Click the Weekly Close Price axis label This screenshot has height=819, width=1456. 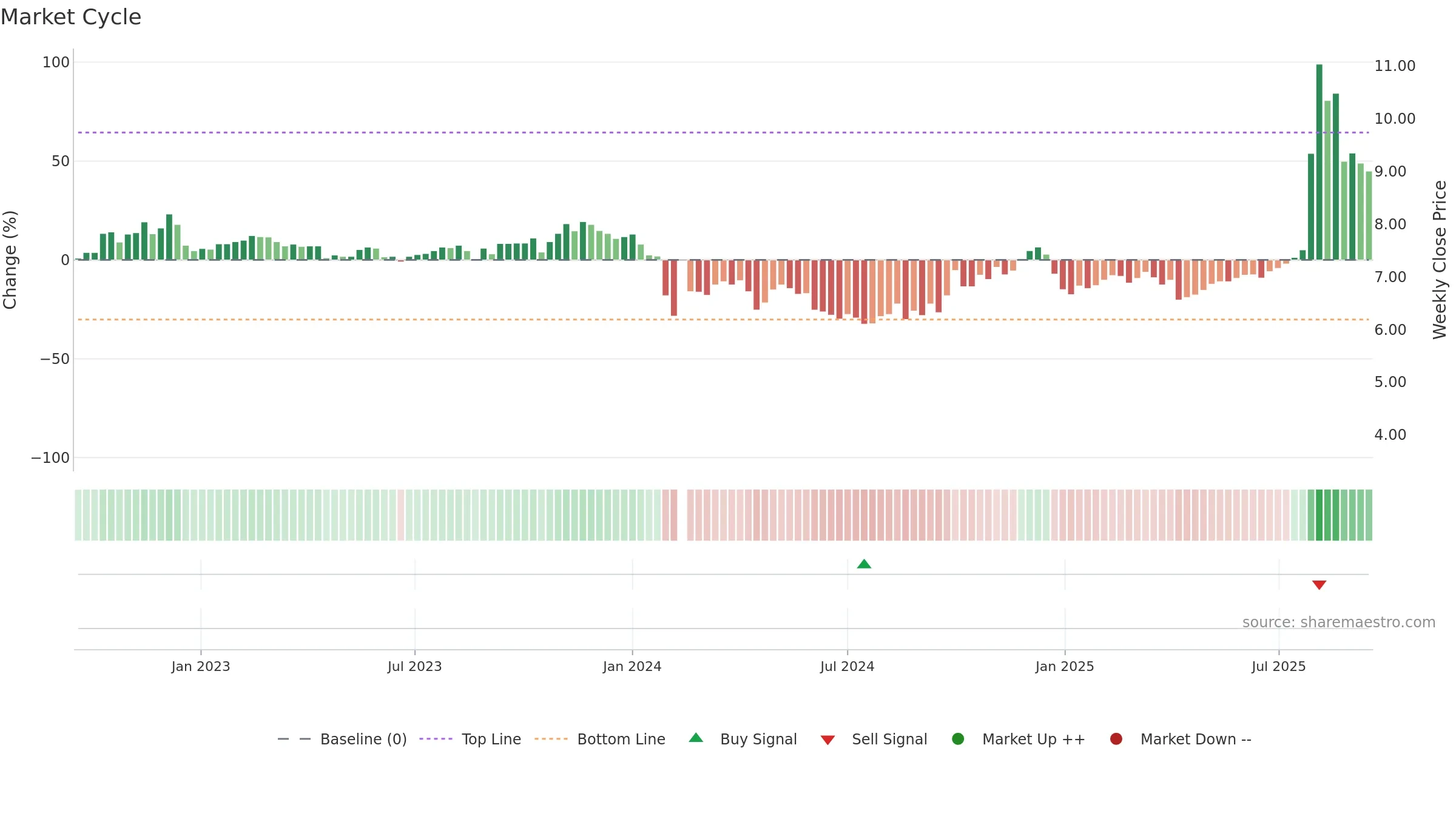tap(1440, 260)
